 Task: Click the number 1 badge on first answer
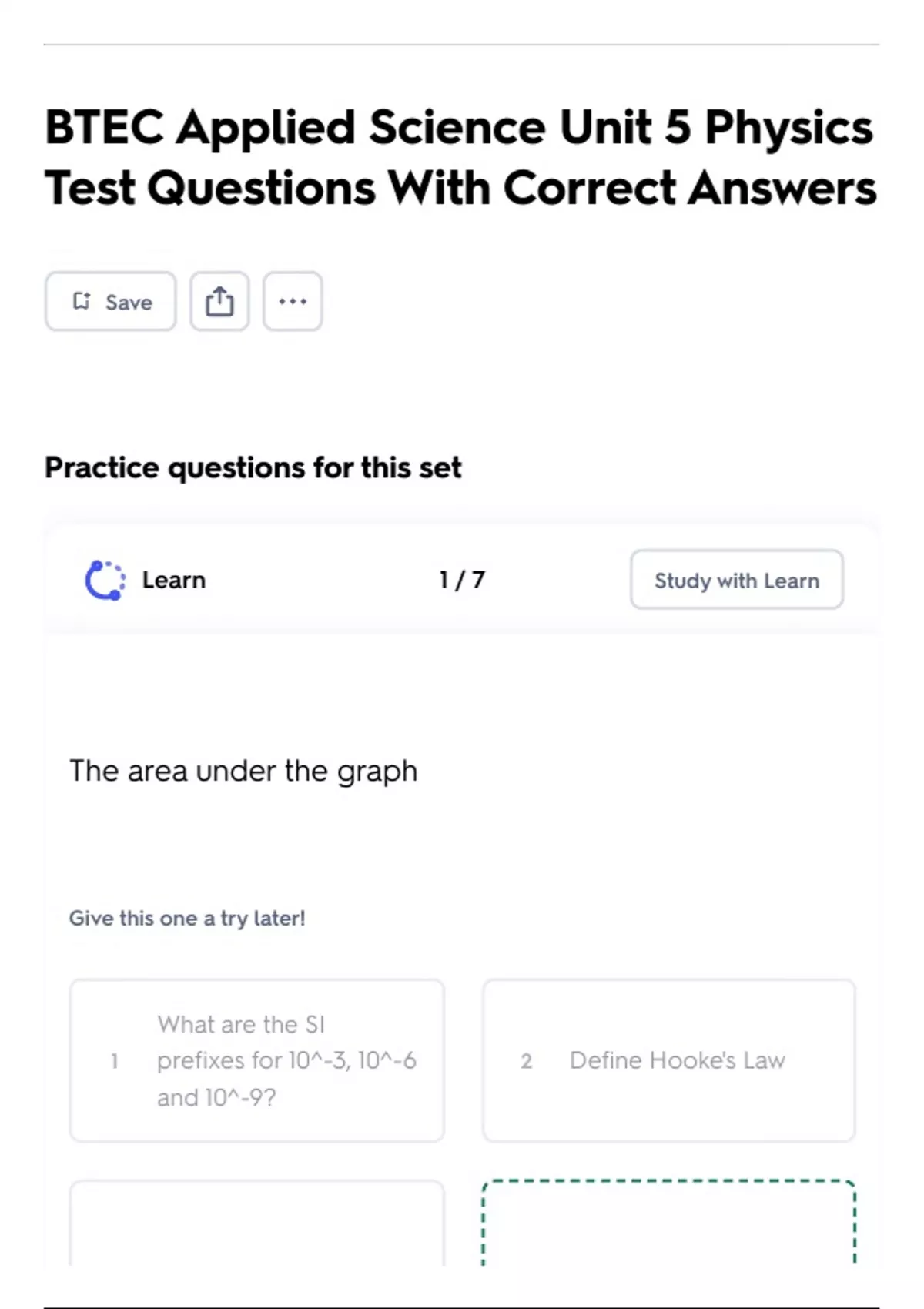[x=115, y=1061]
